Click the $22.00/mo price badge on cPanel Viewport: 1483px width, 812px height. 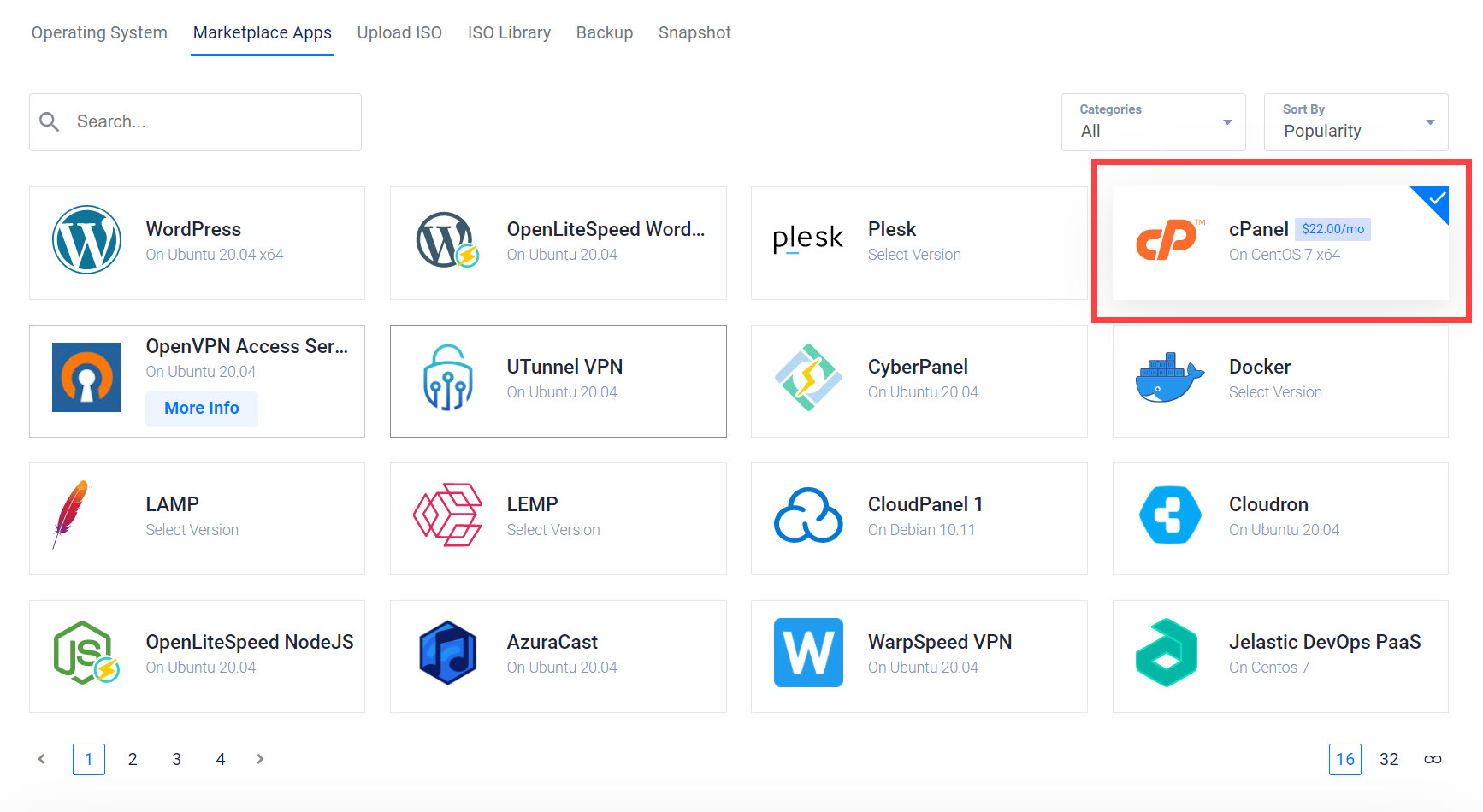(x=1333, y=229)
